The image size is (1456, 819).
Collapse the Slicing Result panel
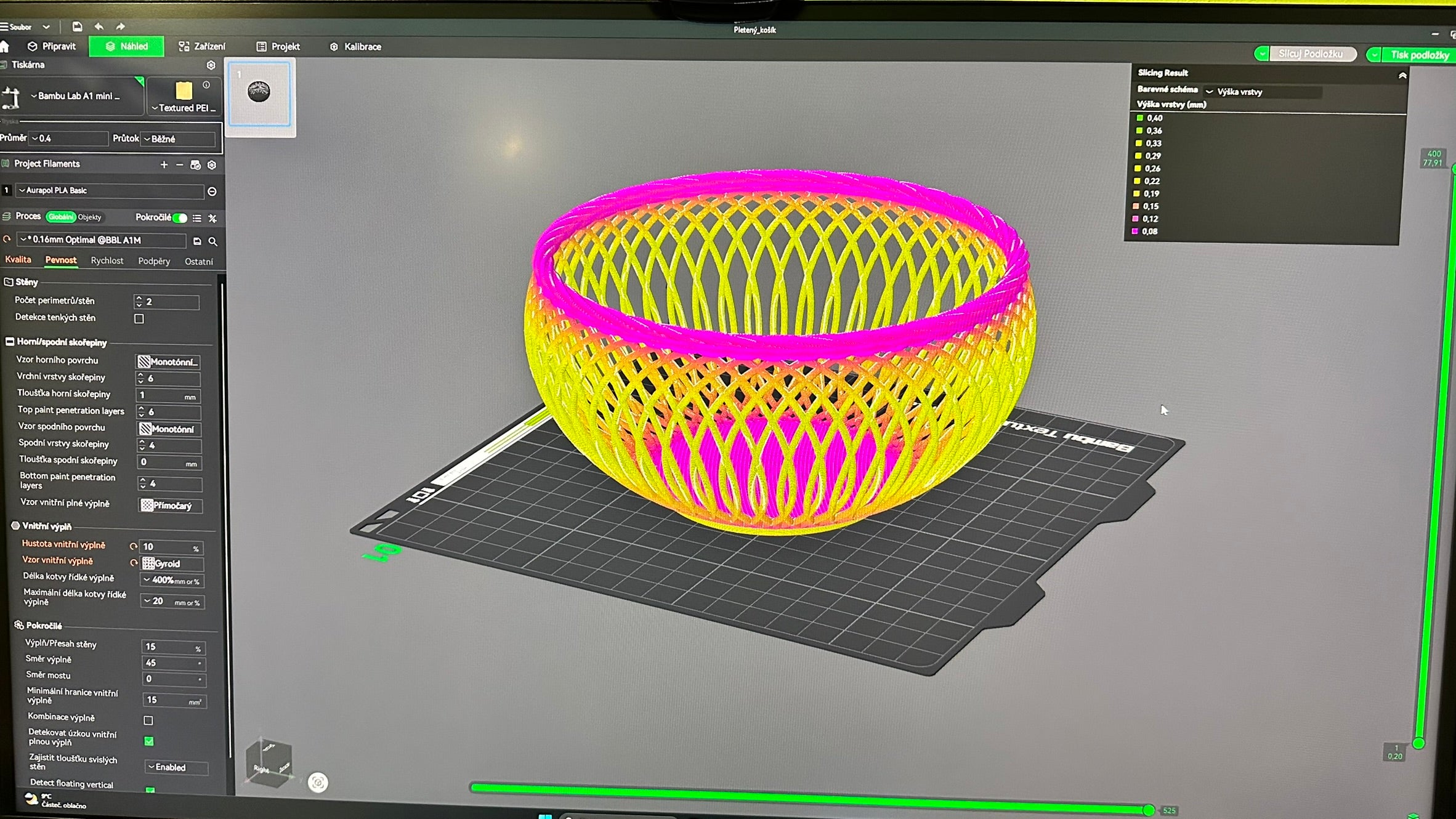coord(1402,76)
